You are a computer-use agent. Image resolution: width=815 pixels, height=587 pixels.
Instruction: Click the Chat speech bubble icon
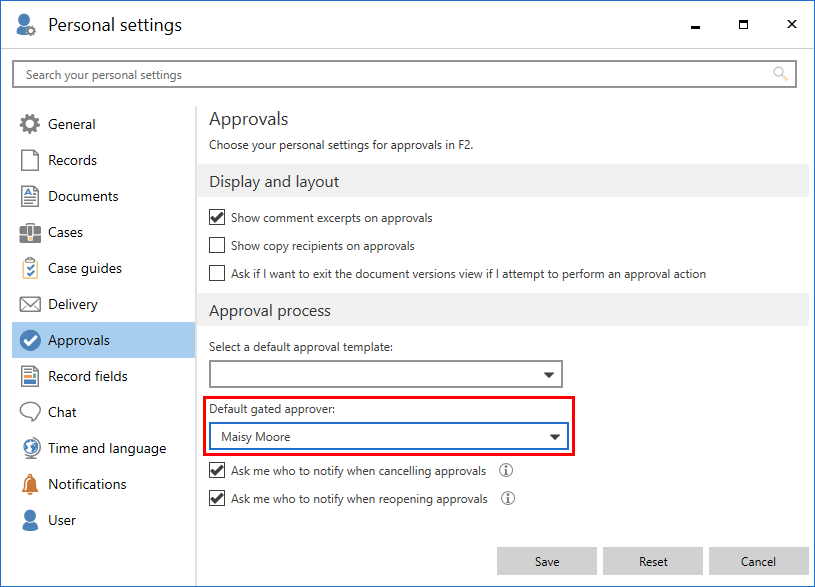click(x=30, y=412)
